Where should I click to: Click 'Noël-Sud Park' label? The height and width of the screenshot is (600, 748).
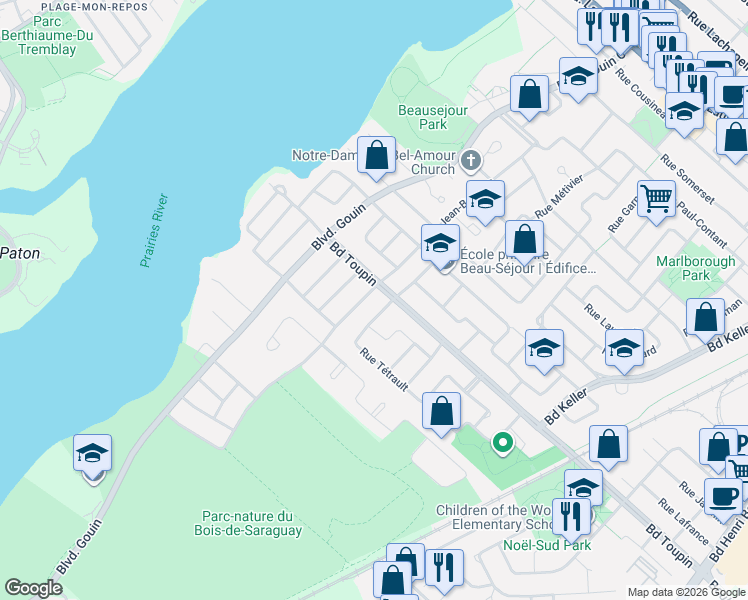pyautogui.click(x=547, y=545)
